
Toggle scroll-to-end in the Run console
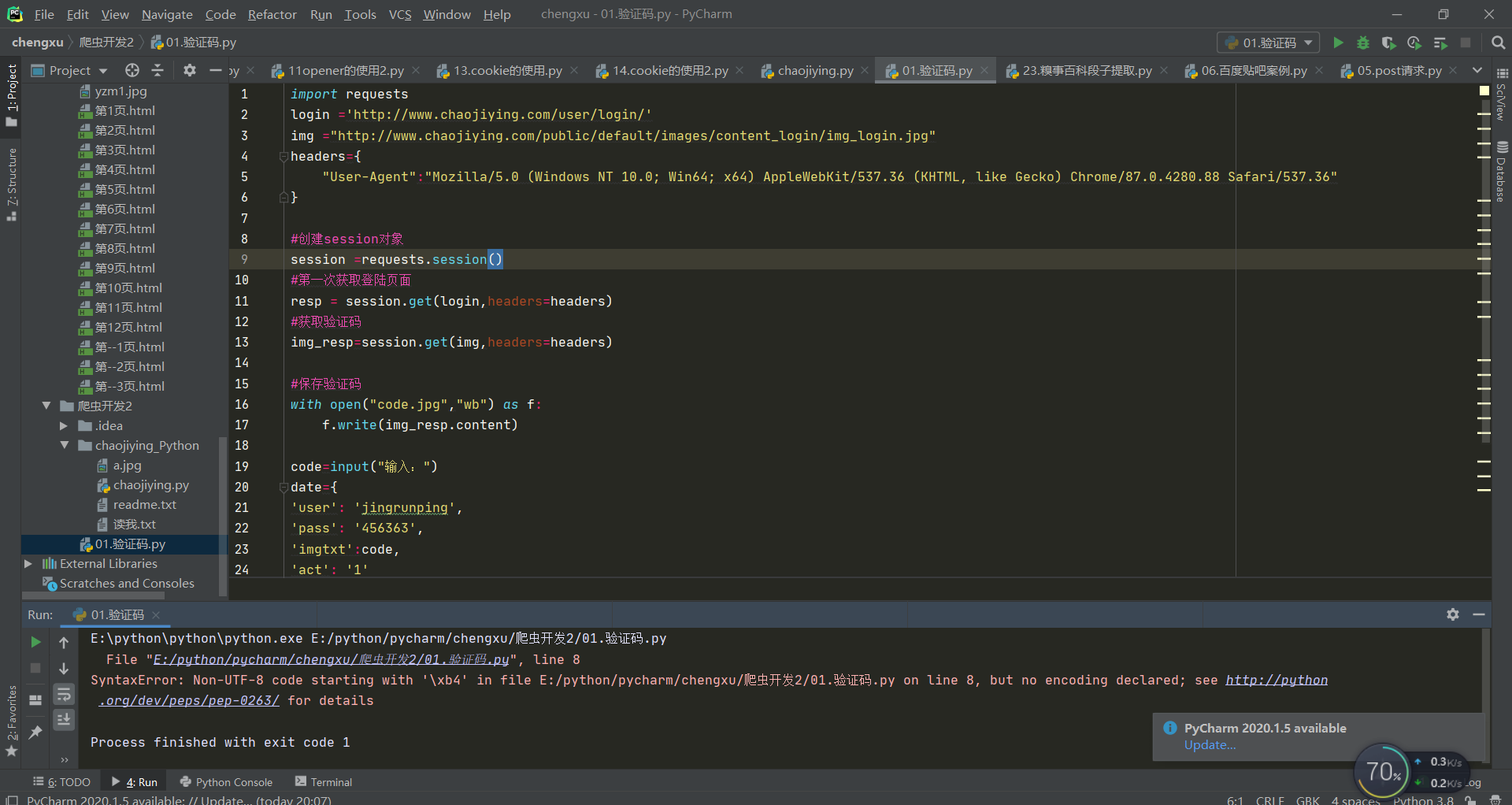click(64, 719)
